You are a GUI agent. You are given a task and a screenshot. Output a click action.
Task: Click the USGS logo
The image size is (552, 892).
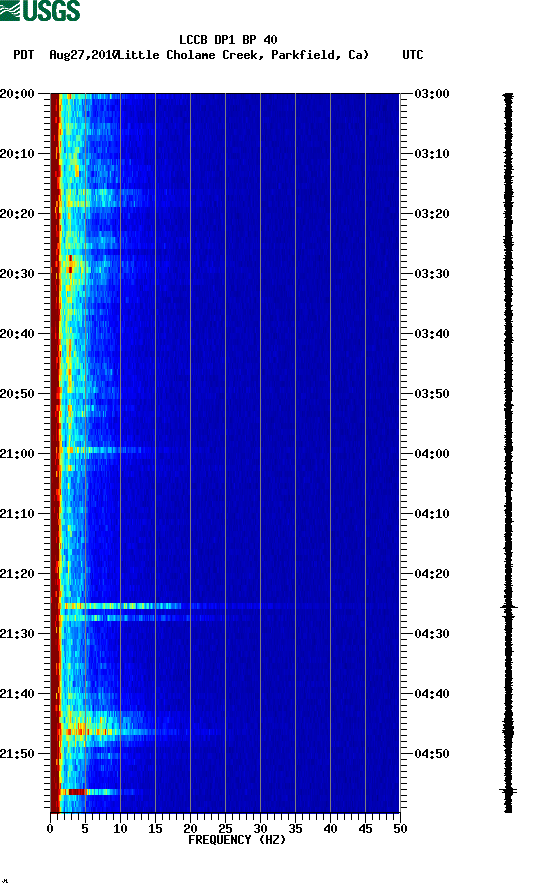(x=40, y=10)
